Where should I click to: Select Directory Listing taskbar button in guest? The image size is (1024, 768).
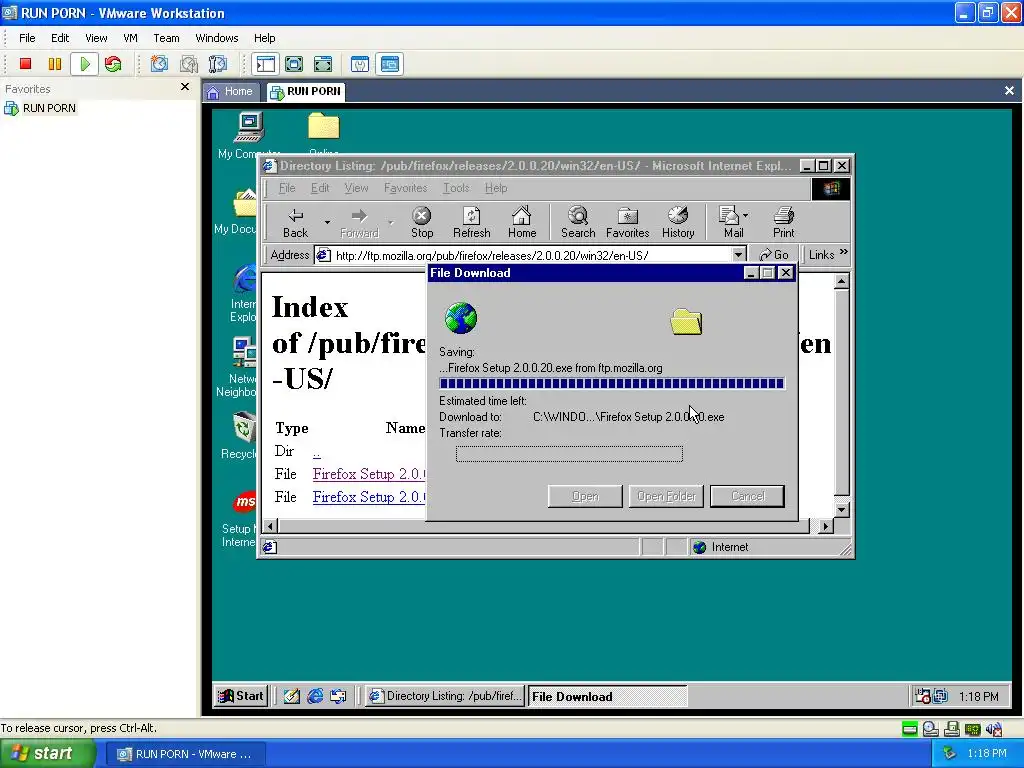(x=445, y=696)
